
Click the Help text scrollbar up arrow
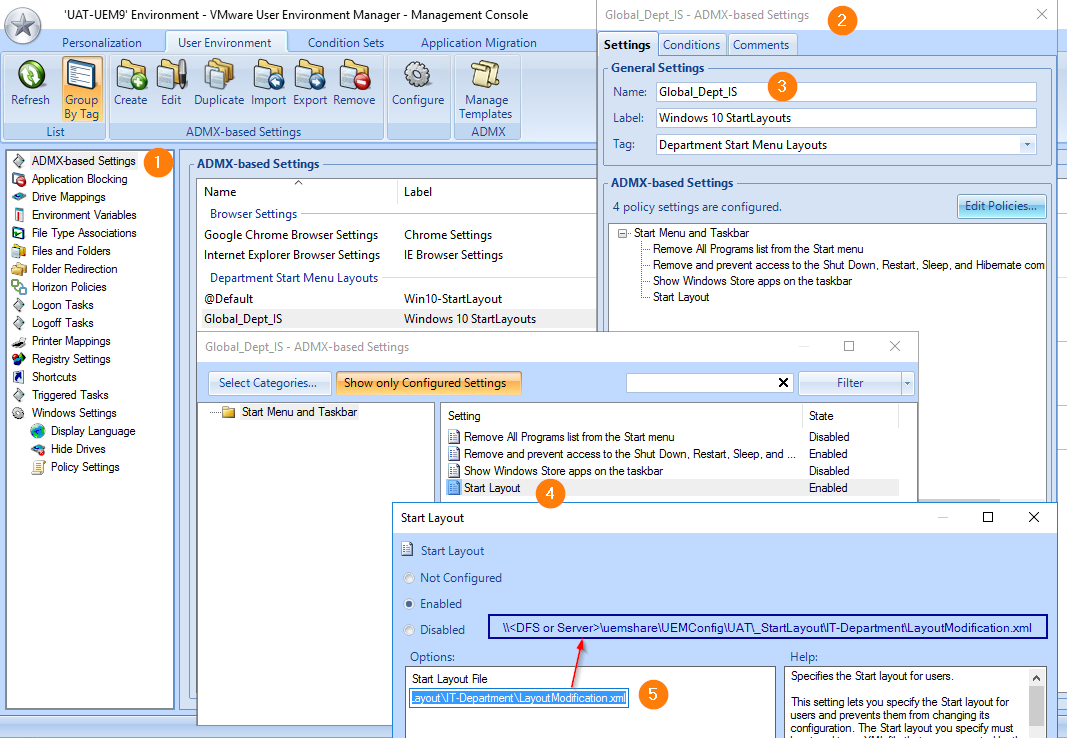1036,677
